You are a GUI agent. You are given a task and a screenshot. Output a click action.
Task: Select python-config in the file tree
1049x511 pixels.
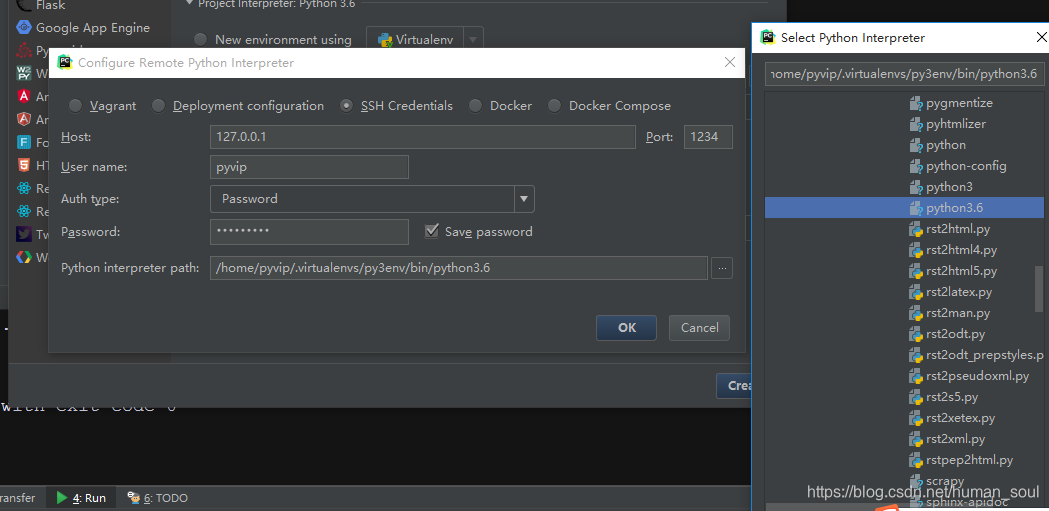click(x=966, y=166)
